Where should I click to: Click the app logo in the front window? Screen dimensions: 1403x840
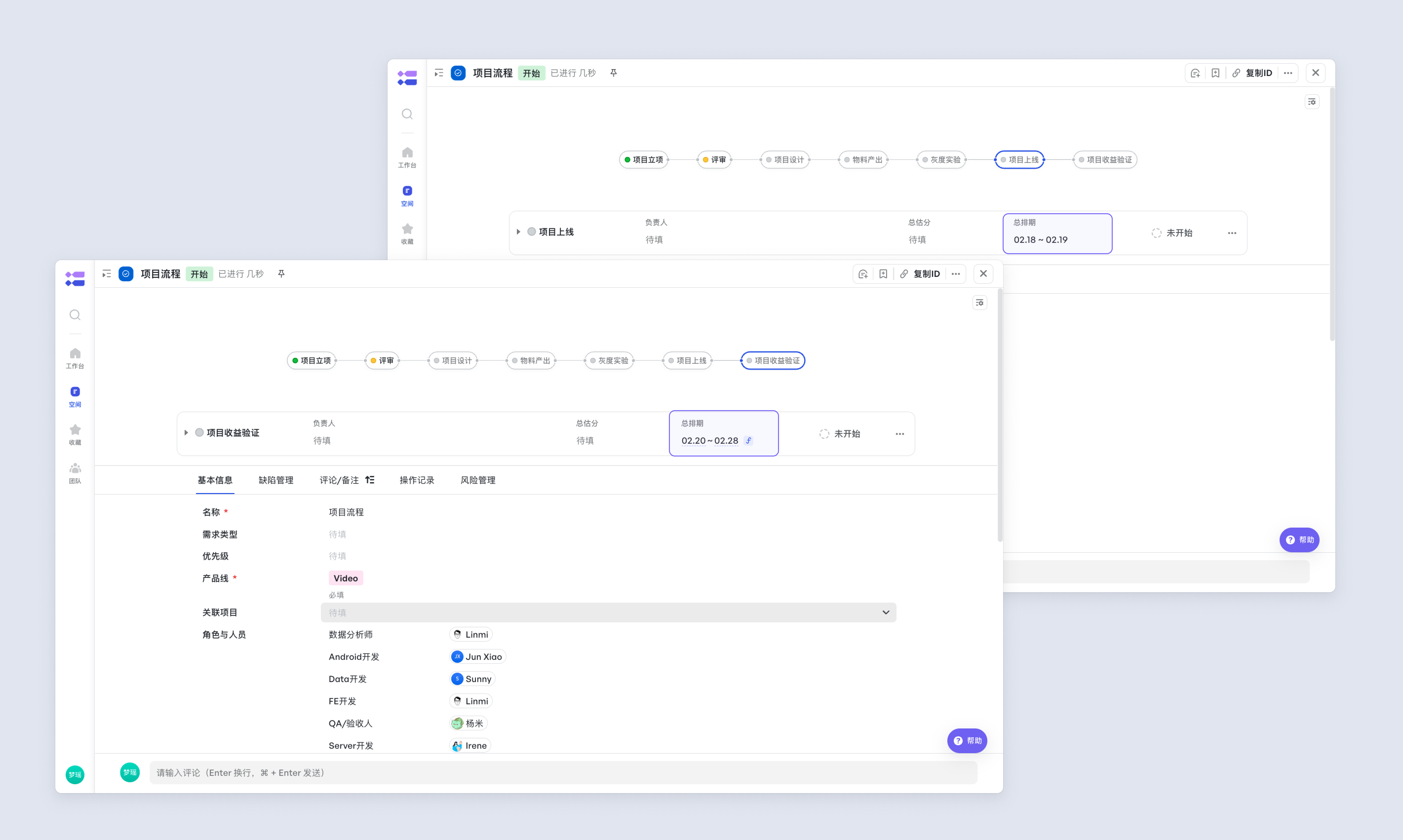click(75, 279)
